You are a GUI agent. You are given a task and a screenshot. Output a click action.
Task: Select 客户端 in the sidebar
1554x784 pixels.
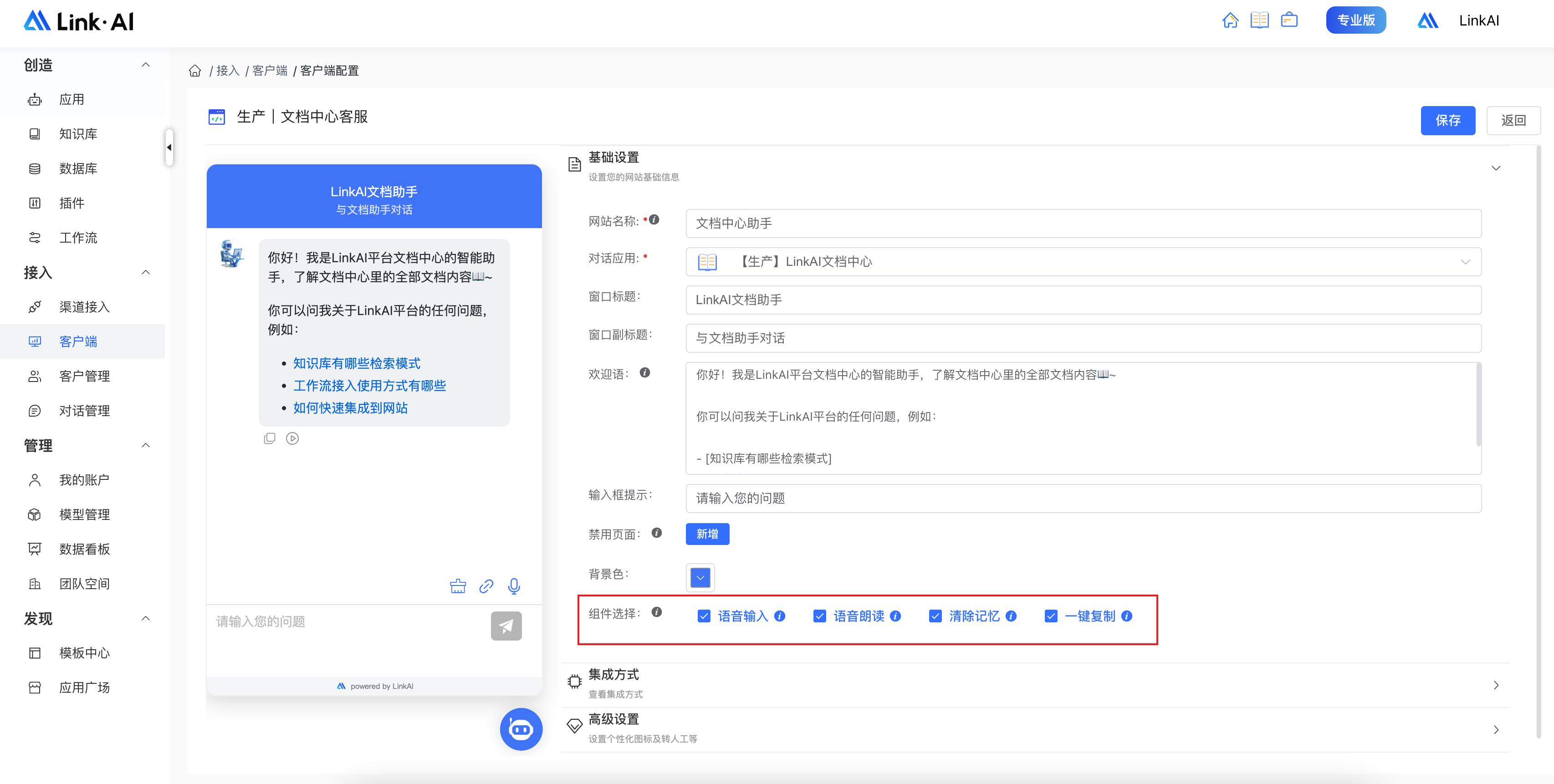pyautogui.click(x=82, y=342)
